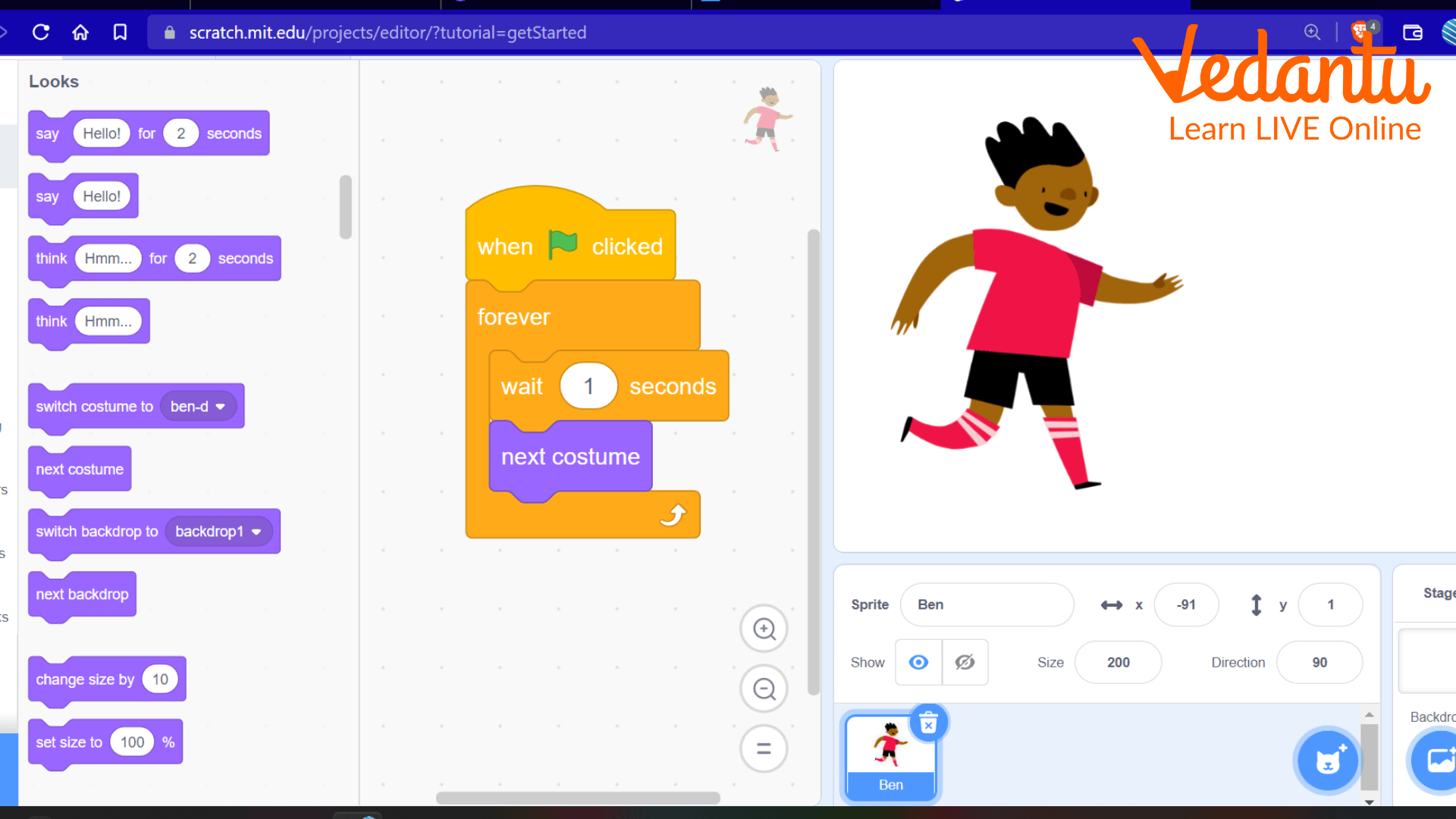Select the Ben sprite thumbnail
Screen dimensions: 1456x819
890,748
